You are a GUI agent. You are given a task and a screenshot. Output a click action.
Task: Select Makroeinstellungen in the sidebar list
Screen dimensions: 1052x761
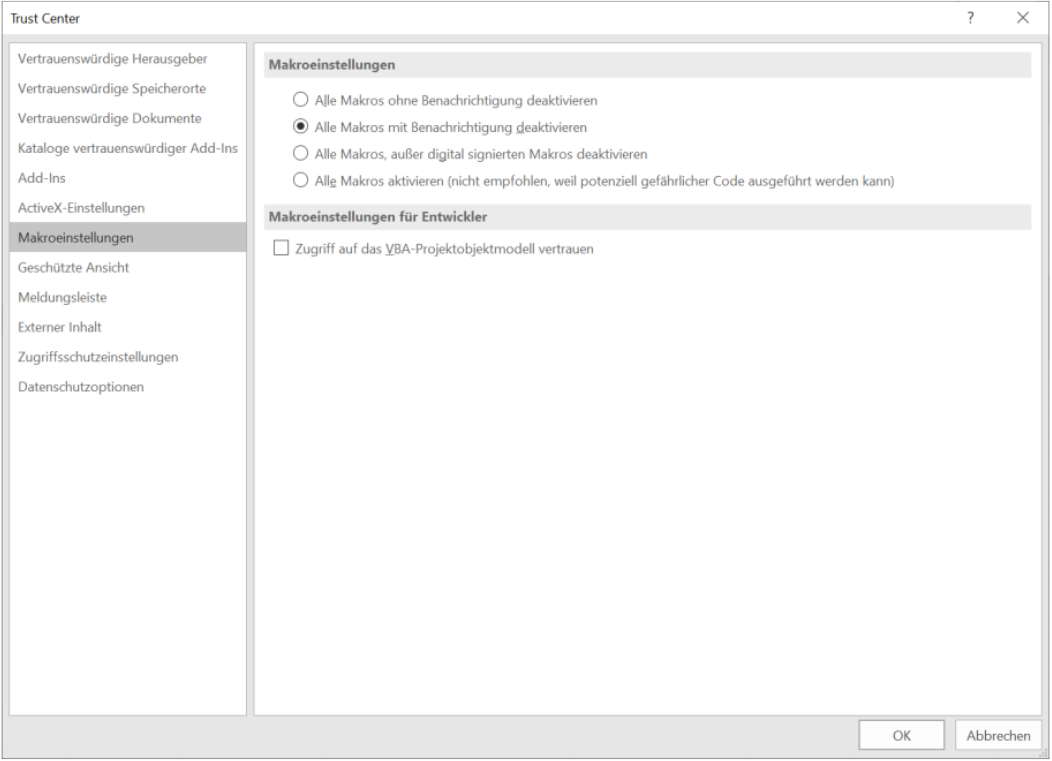75,237
